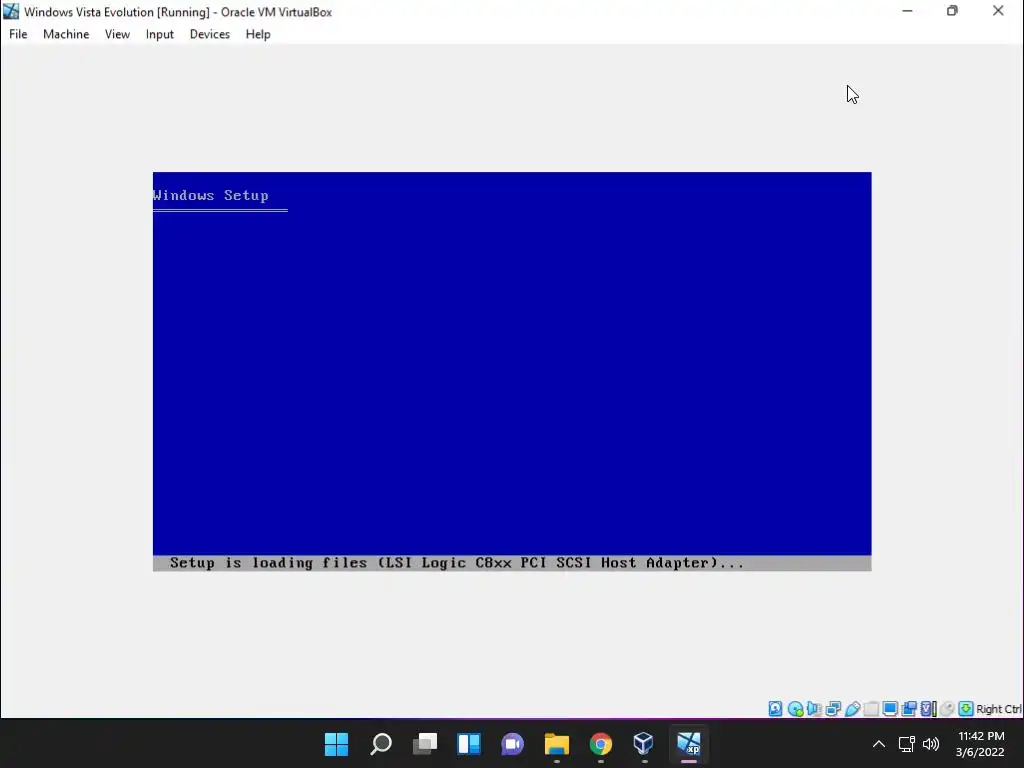Close the VirtualBox VM window
This screenshot has height=768, width=1024.
(998, 11)
